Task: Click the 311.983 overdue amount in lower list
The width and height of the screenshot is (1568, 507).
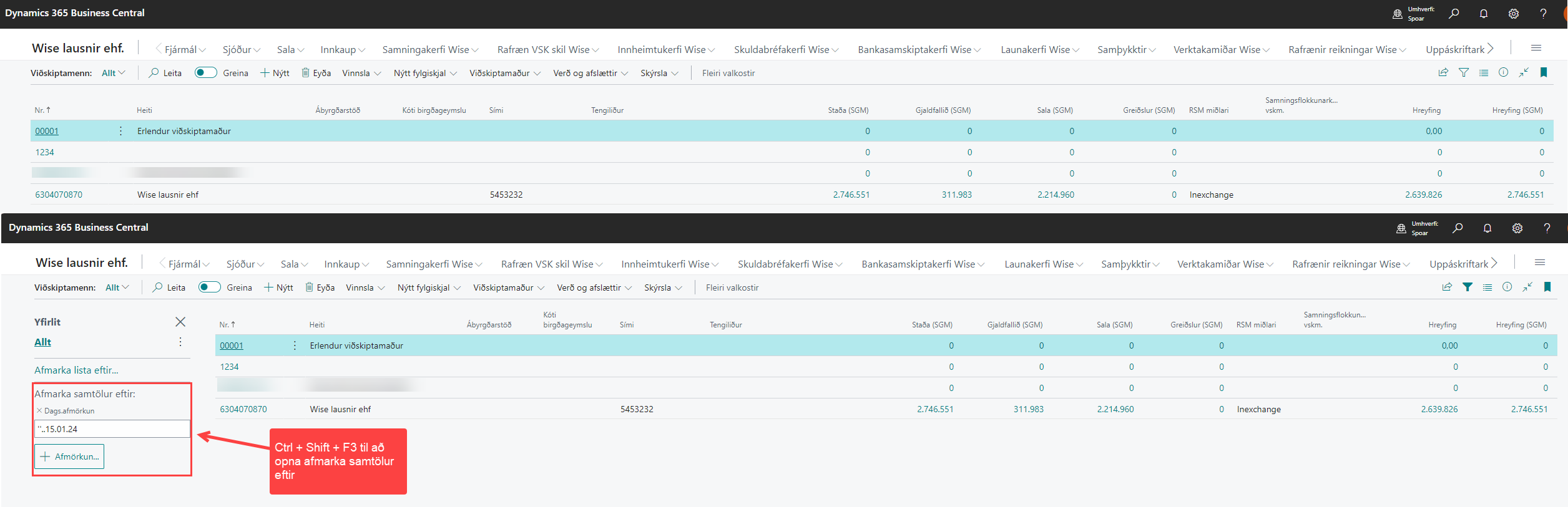Action: 1029,409
